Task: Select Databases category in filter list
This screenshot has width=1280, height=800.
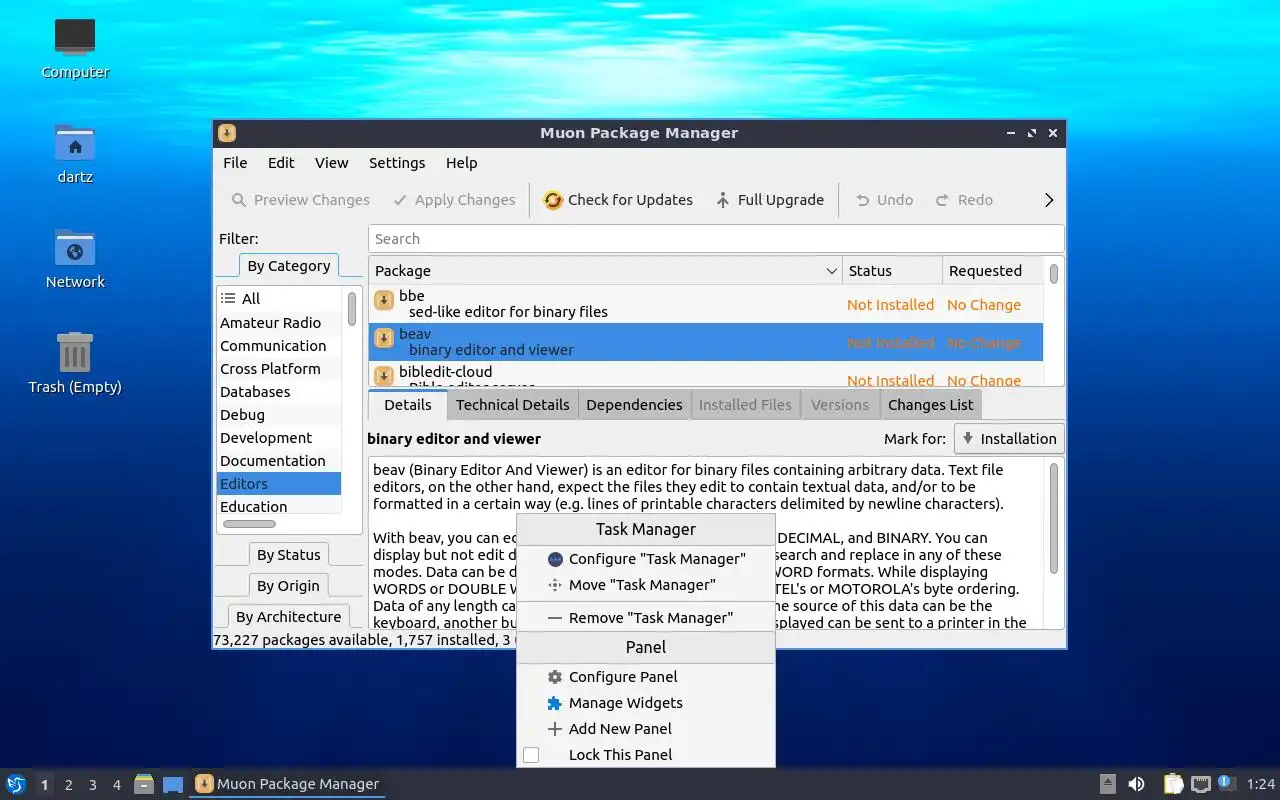Action: 279,392
